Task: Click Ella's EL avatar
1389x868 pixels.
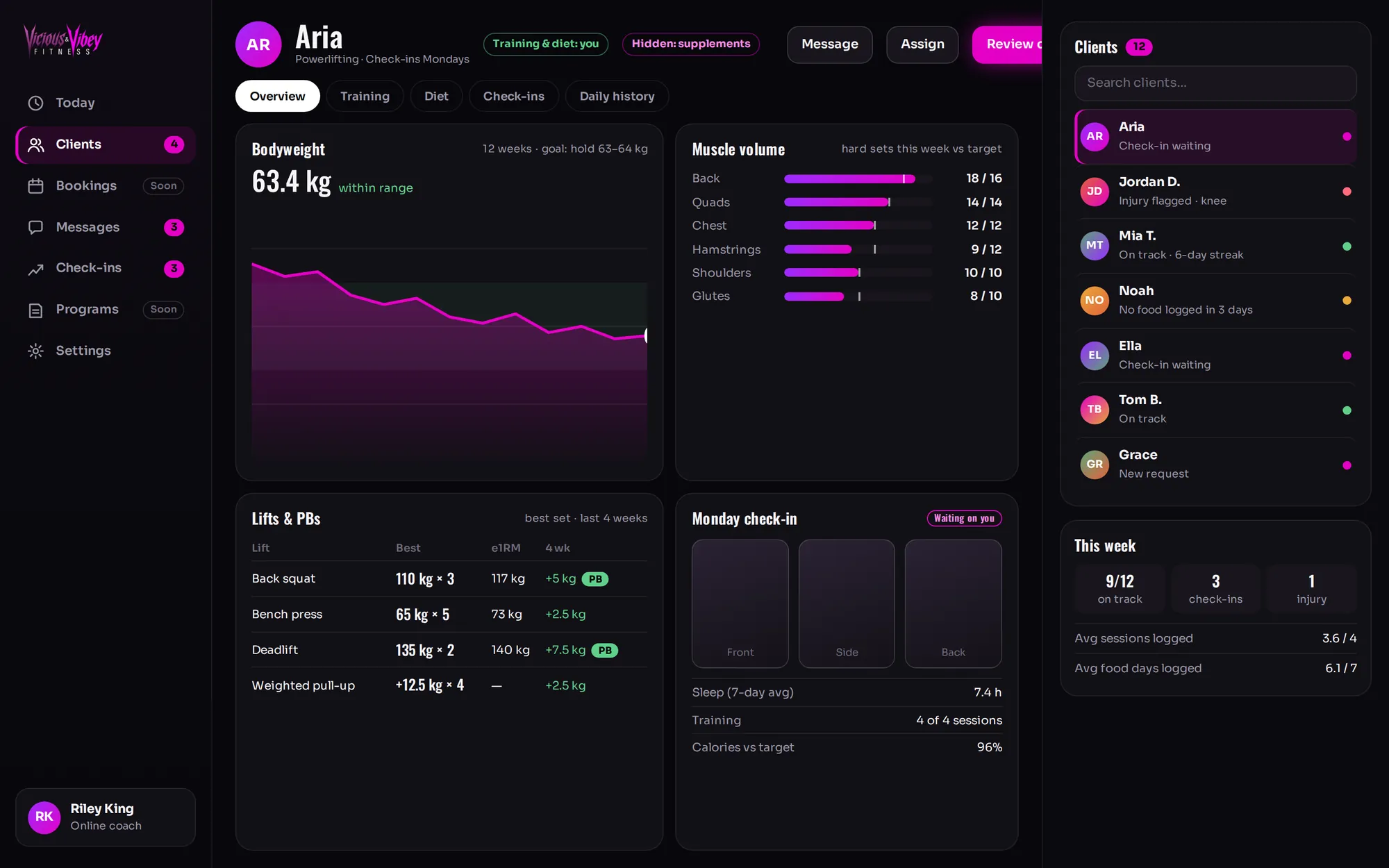Action: 1095,356
